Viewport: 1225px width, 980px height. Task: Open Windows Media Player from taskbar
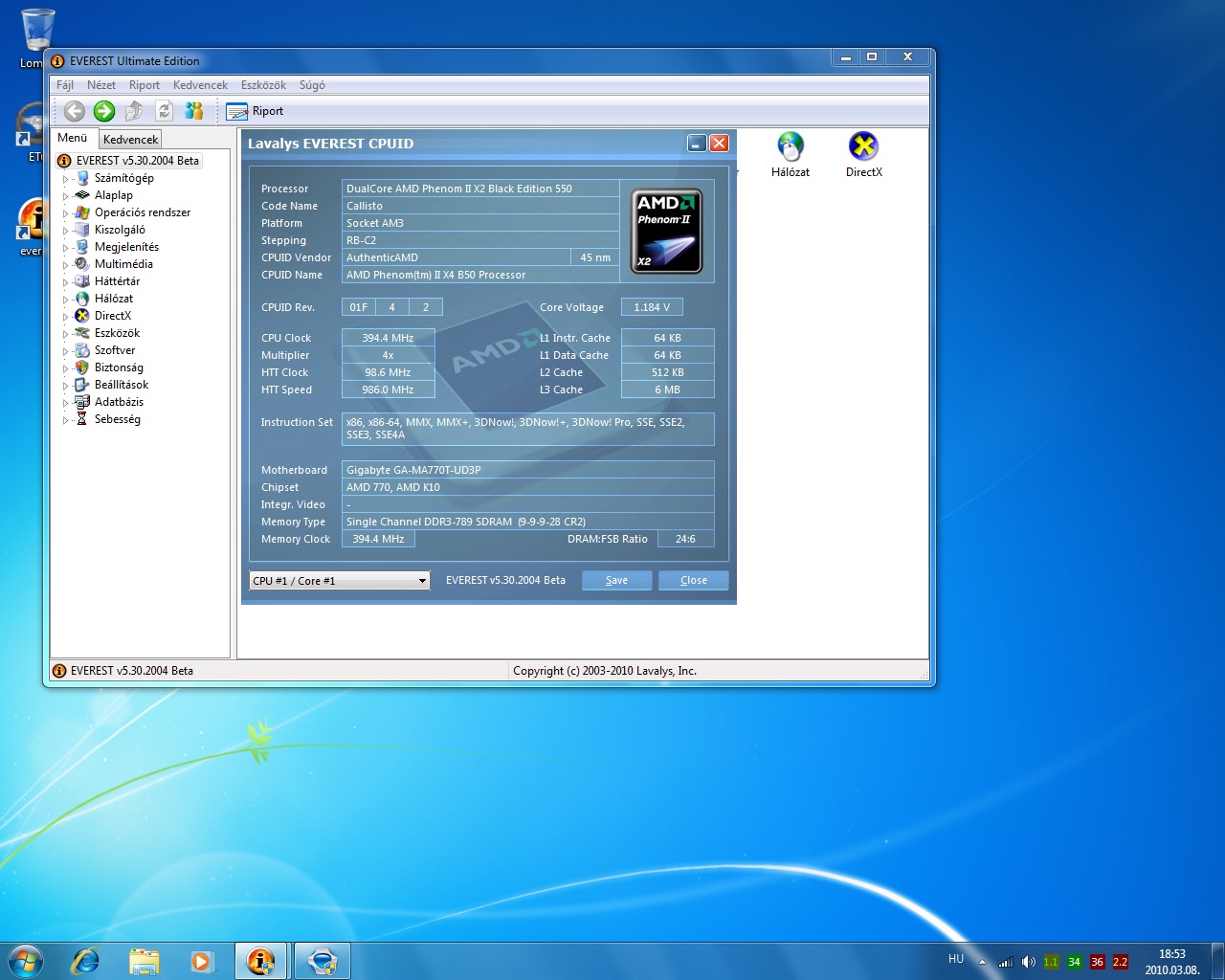point(202,961)
